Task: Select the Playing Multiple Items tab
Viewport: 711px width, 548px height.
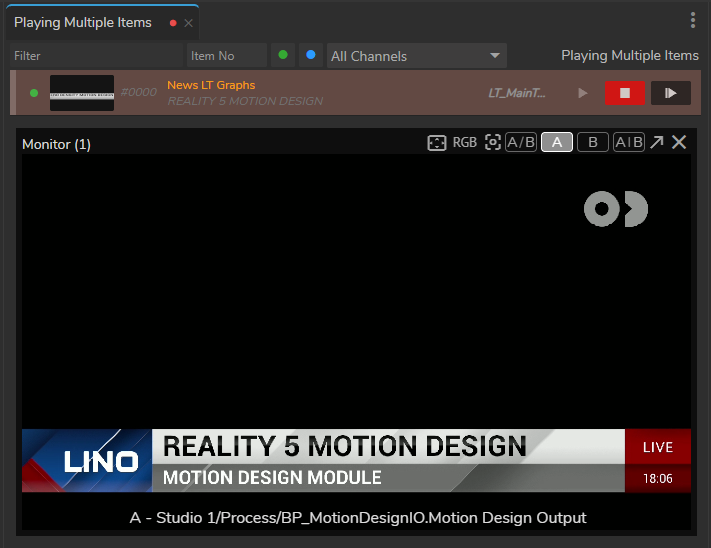Action: click(84, 22)
